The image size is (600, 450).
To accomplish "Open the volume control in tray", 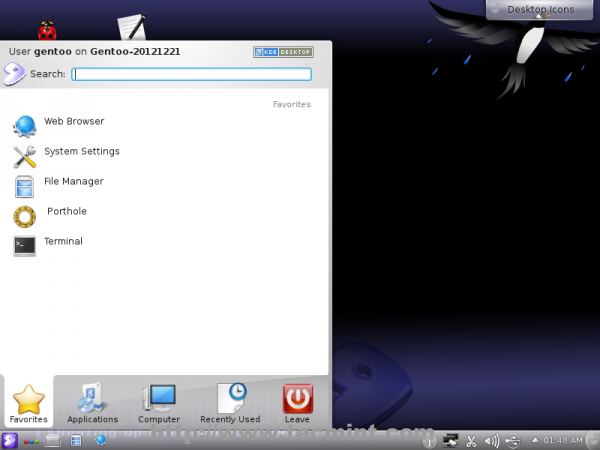I will tap(492, 441).
